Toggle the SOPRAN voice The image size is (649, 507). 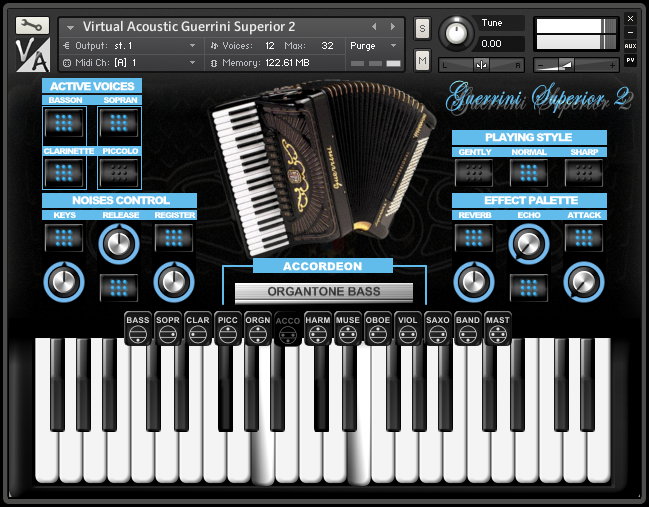tap(119, 123)
